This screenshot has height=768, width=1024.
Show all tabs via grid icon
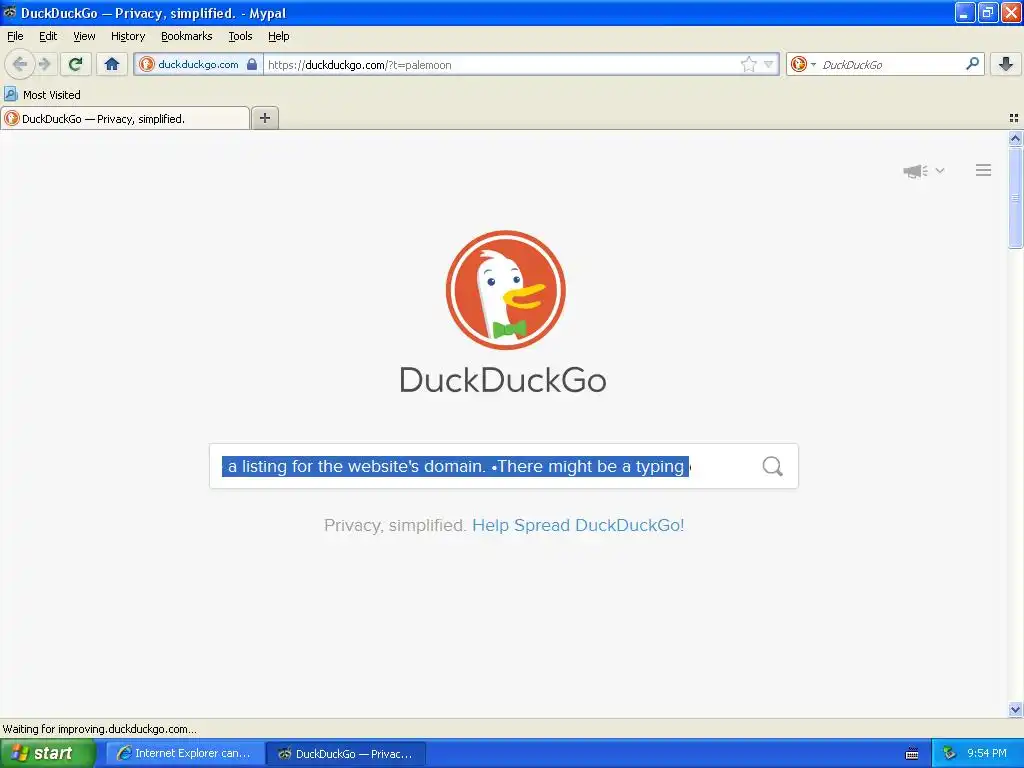click(1014, 118)
